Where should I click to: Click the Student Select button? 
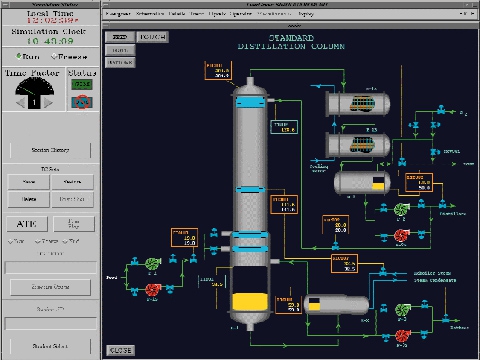point(50,346)
